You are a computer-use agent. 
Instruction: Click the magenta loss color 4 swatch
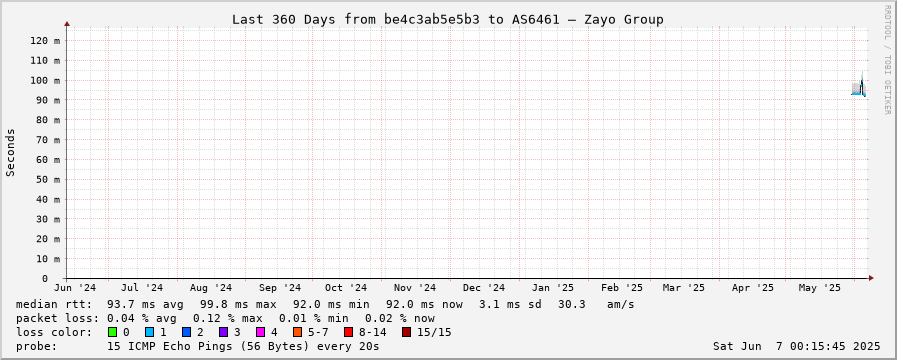[x=260, y=332]
